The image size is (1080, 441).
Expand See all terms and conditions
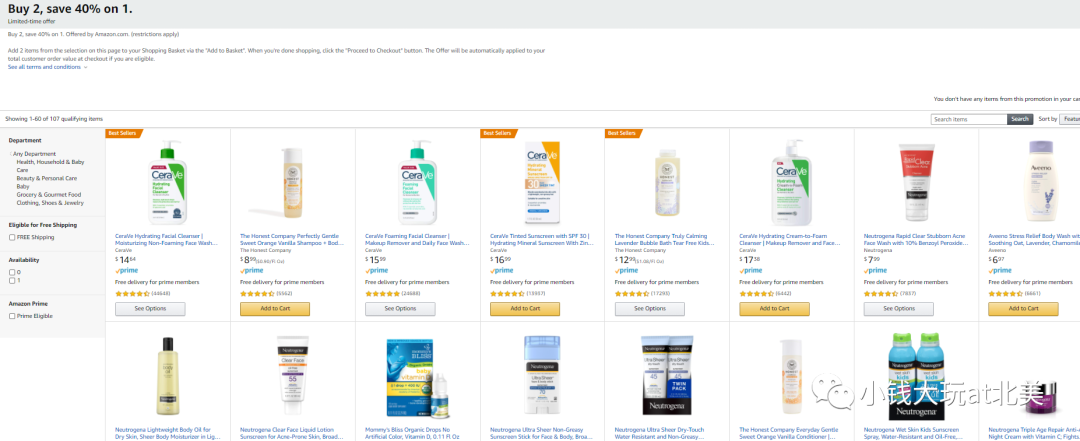click(48, 67)
